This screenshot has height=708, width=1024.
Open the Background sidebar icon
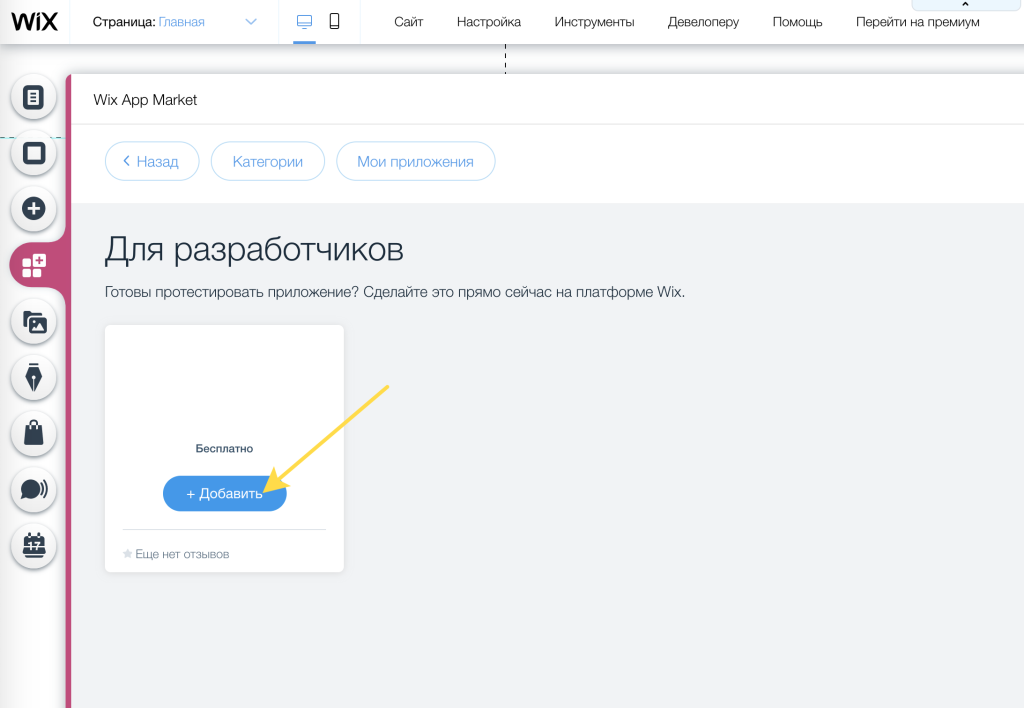(x=33, y=153)
